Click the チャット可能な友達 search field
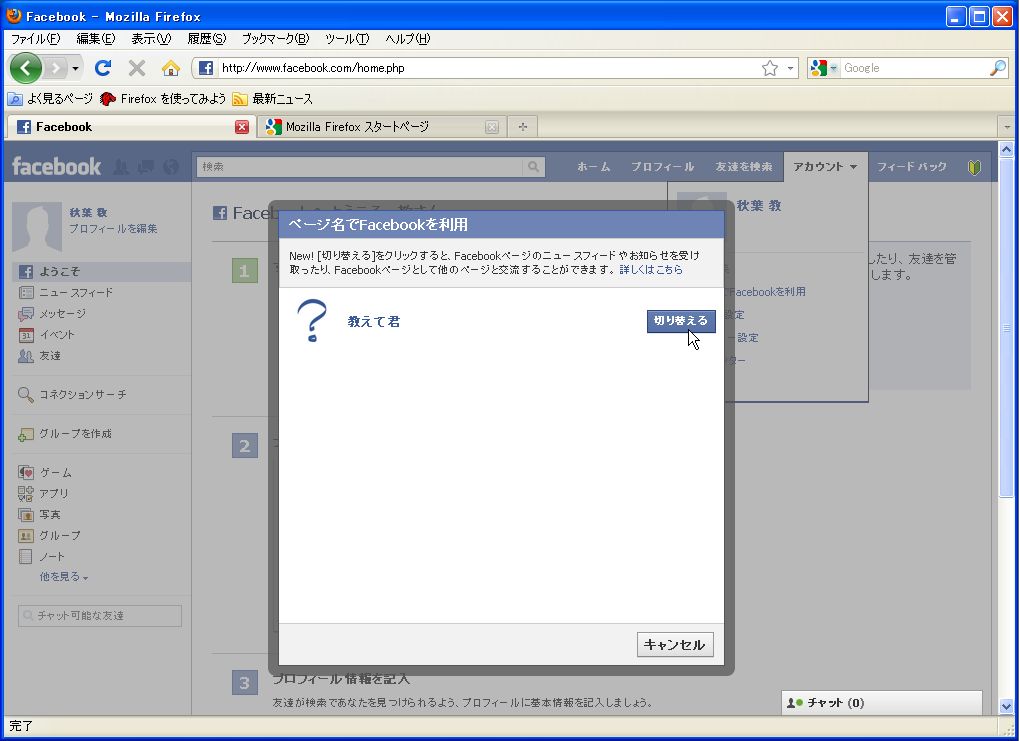Screen dimensions: 1019x741 tap(100, 616)
